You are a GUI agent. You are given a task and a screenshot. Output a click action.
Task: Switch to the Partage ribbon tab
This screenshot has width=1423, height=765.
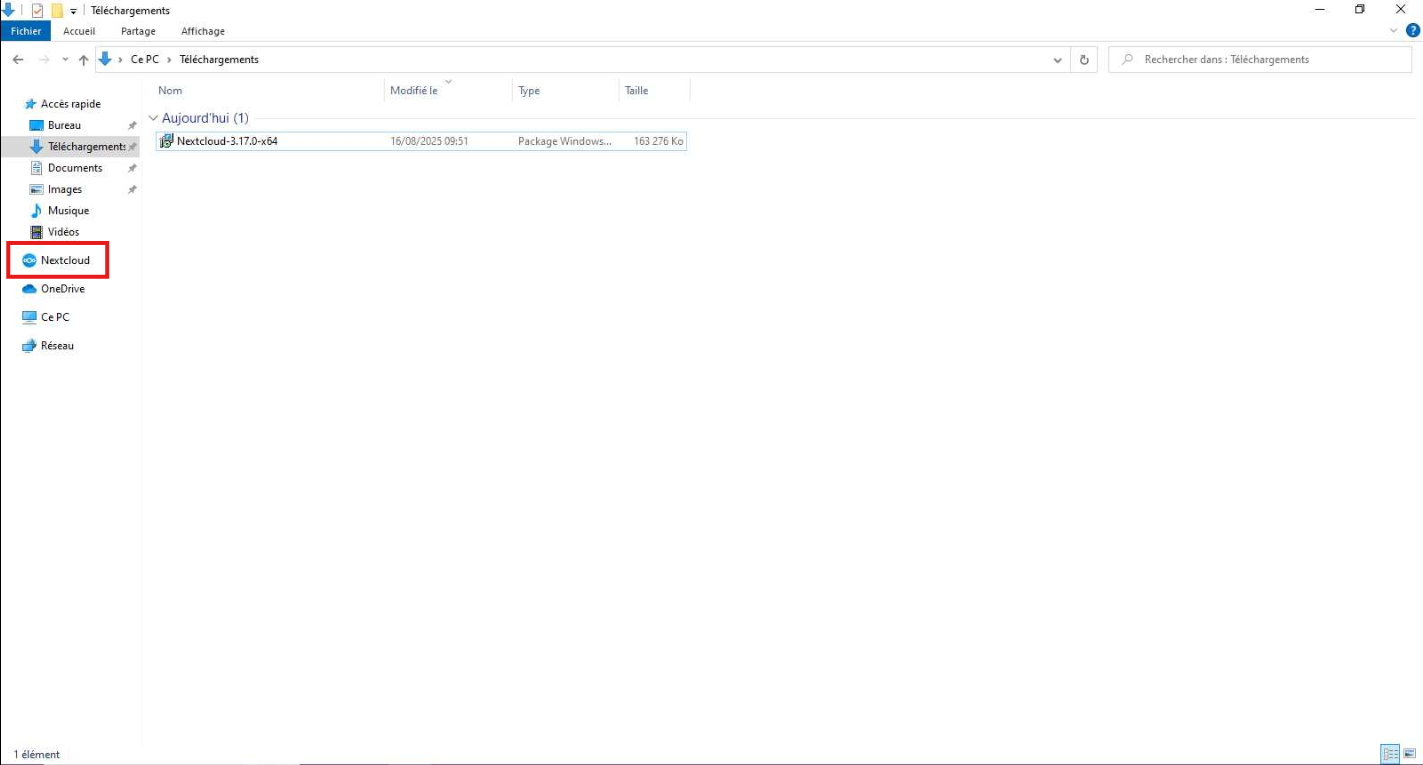[x=138, y=31]
